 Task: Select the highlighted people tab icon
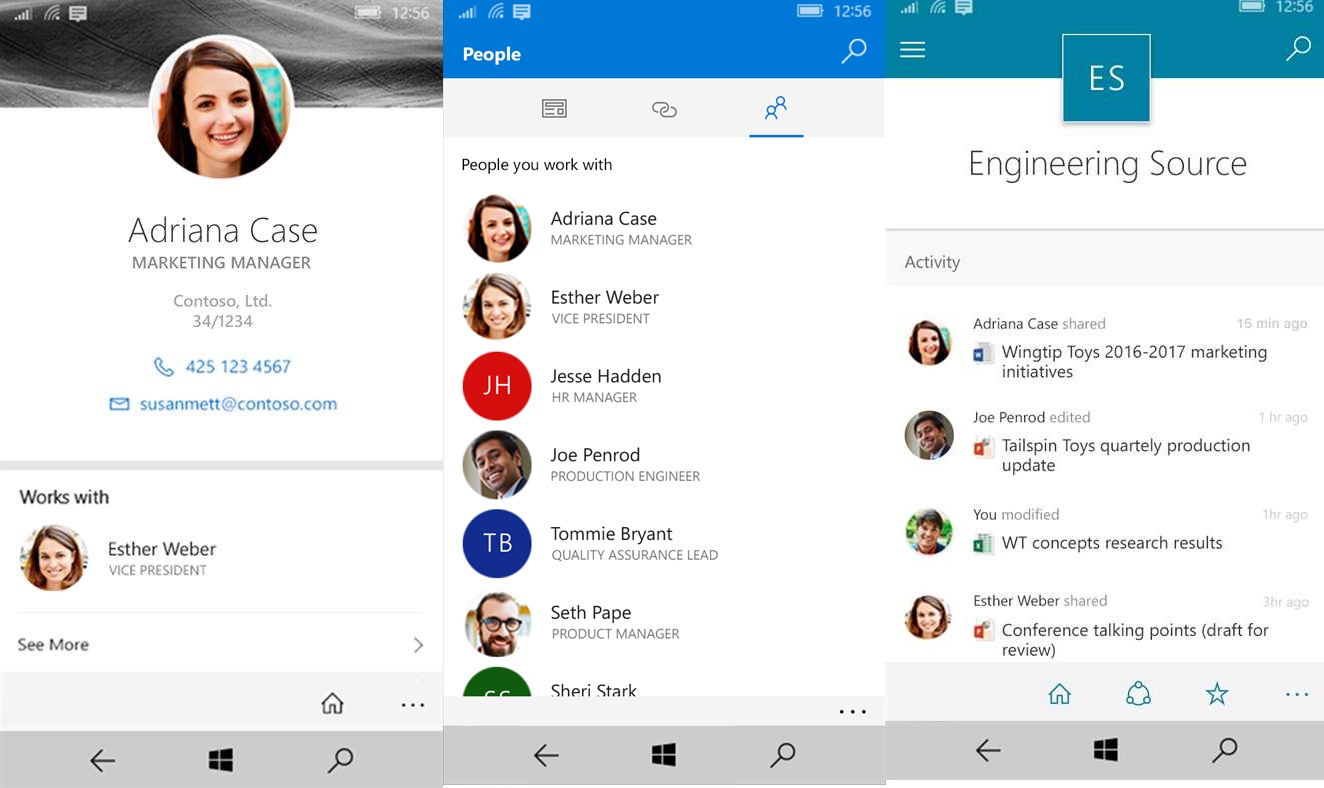tap(776, 107)
